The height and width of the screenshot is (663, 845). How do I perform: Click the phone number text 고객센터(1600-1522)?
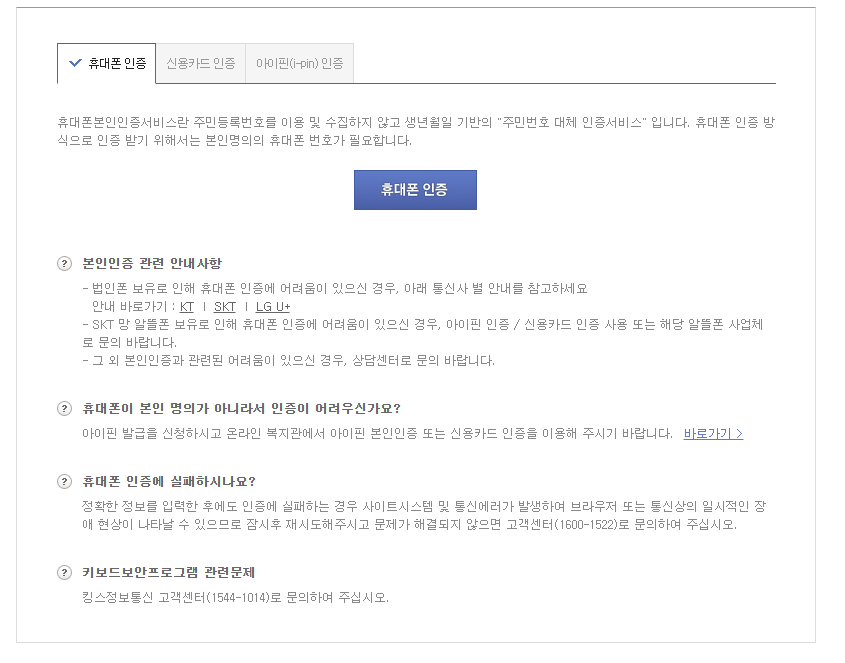[x=562, y=524]
